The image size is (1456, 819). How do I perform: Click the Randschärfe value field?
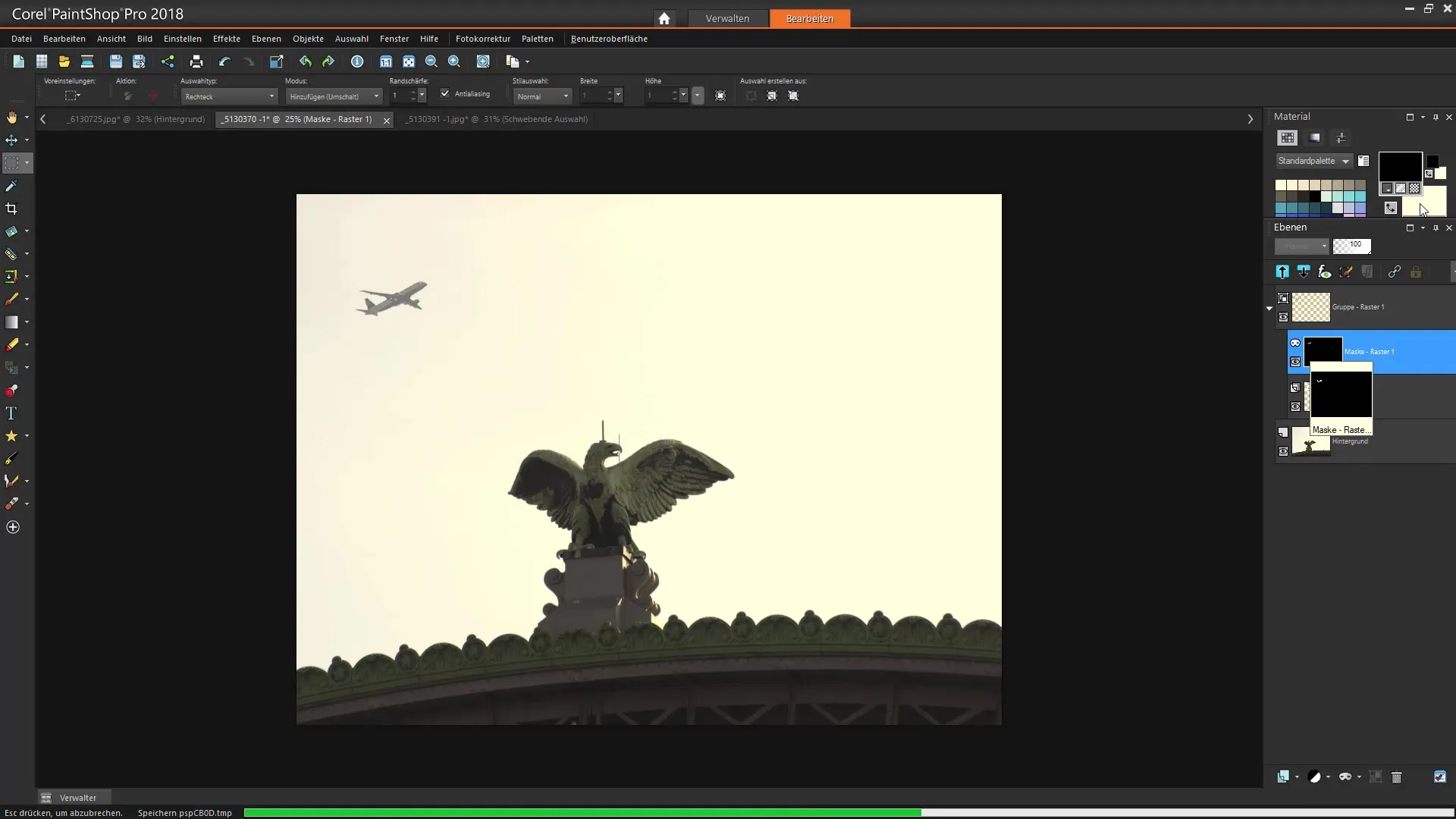click(x=400, y=96)
